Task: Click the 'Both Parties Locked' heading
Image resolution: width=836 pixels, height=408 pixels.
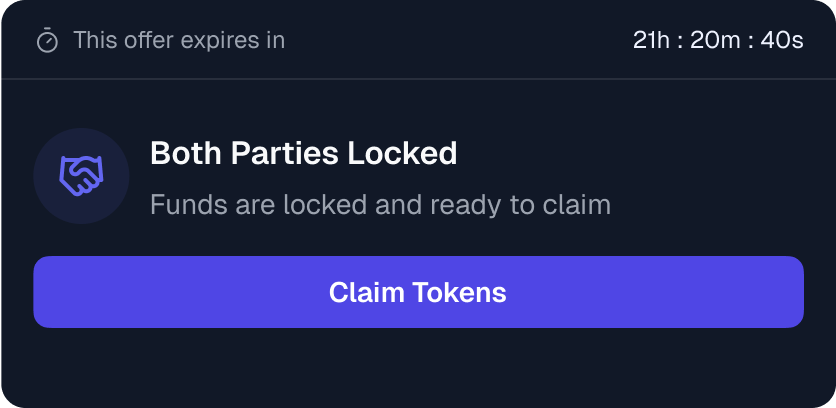Action: 304,154
